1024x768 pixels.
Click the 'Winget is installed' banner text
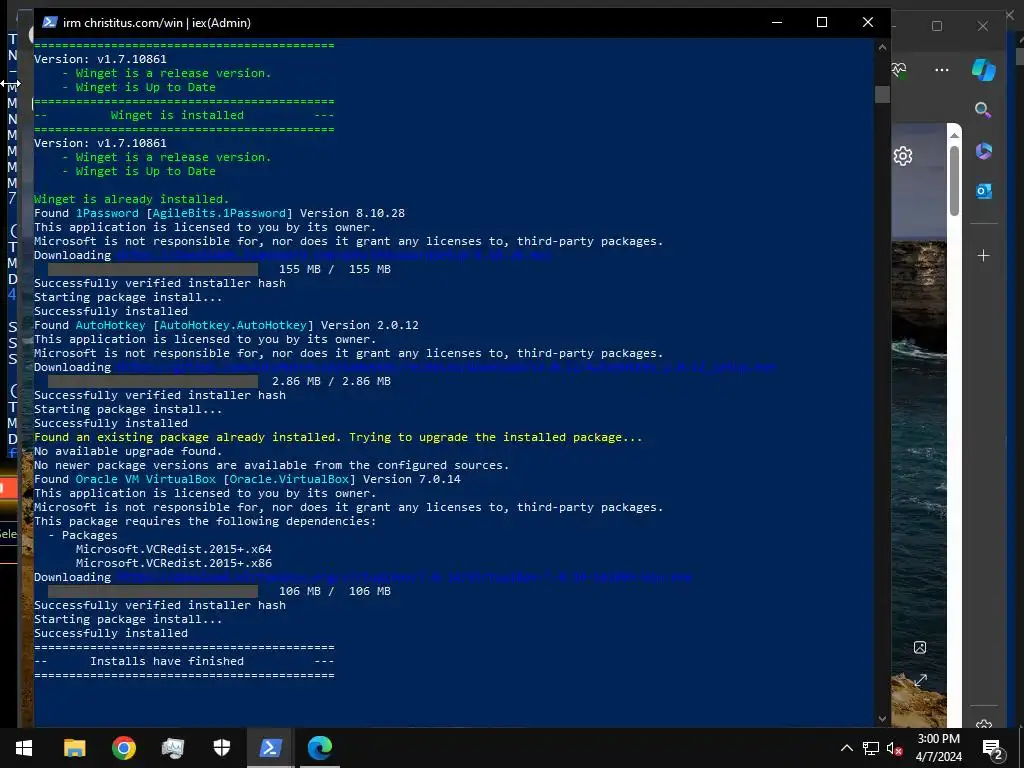(x=177, y=115)
